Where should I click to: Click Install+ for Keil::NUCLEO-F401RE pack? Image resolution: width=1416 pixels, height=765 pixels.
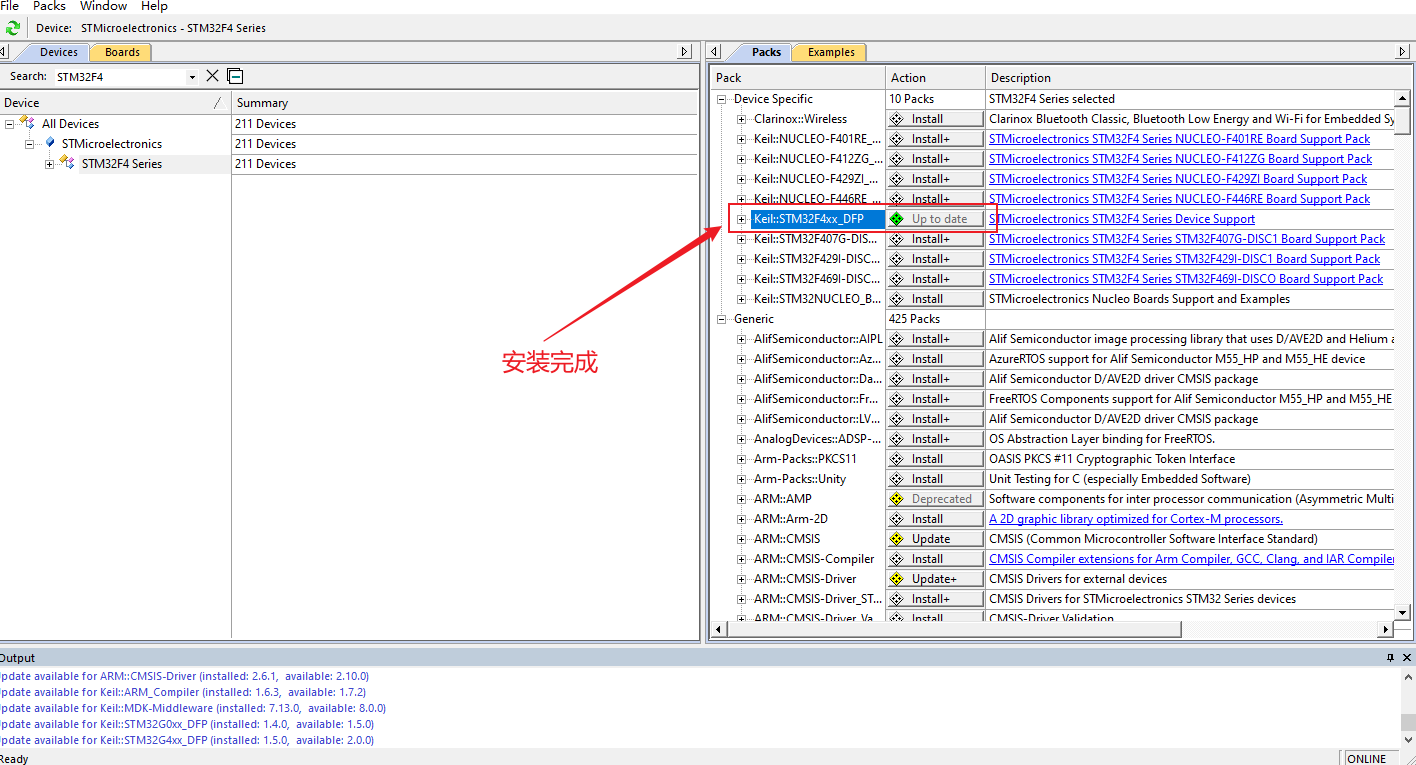click(x=935, y=139)
